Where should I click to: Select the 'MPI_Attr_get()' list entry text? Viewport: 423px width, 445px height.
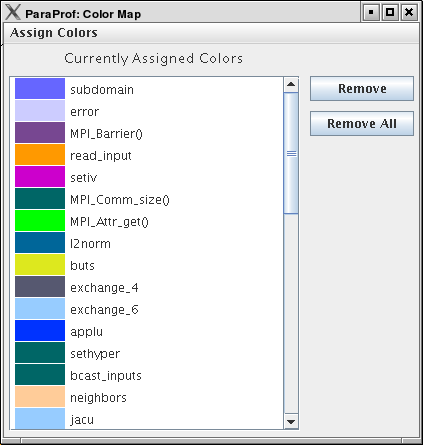coord(109,222)
